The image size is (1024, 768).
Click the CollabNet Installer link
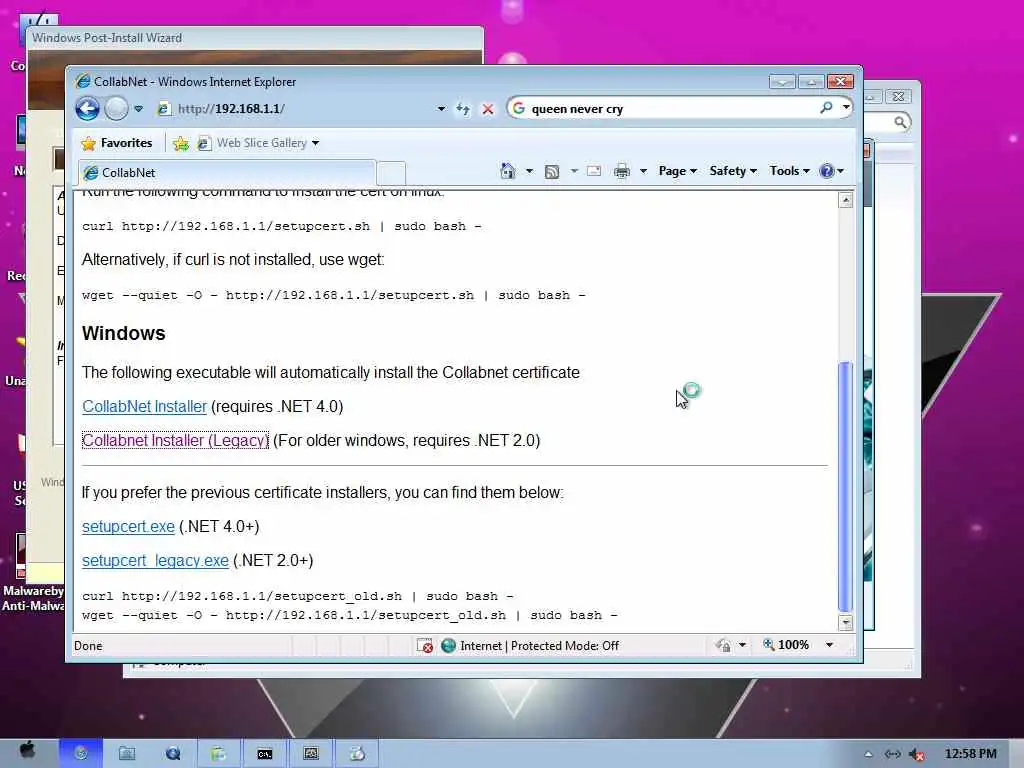tap(144, 406)
